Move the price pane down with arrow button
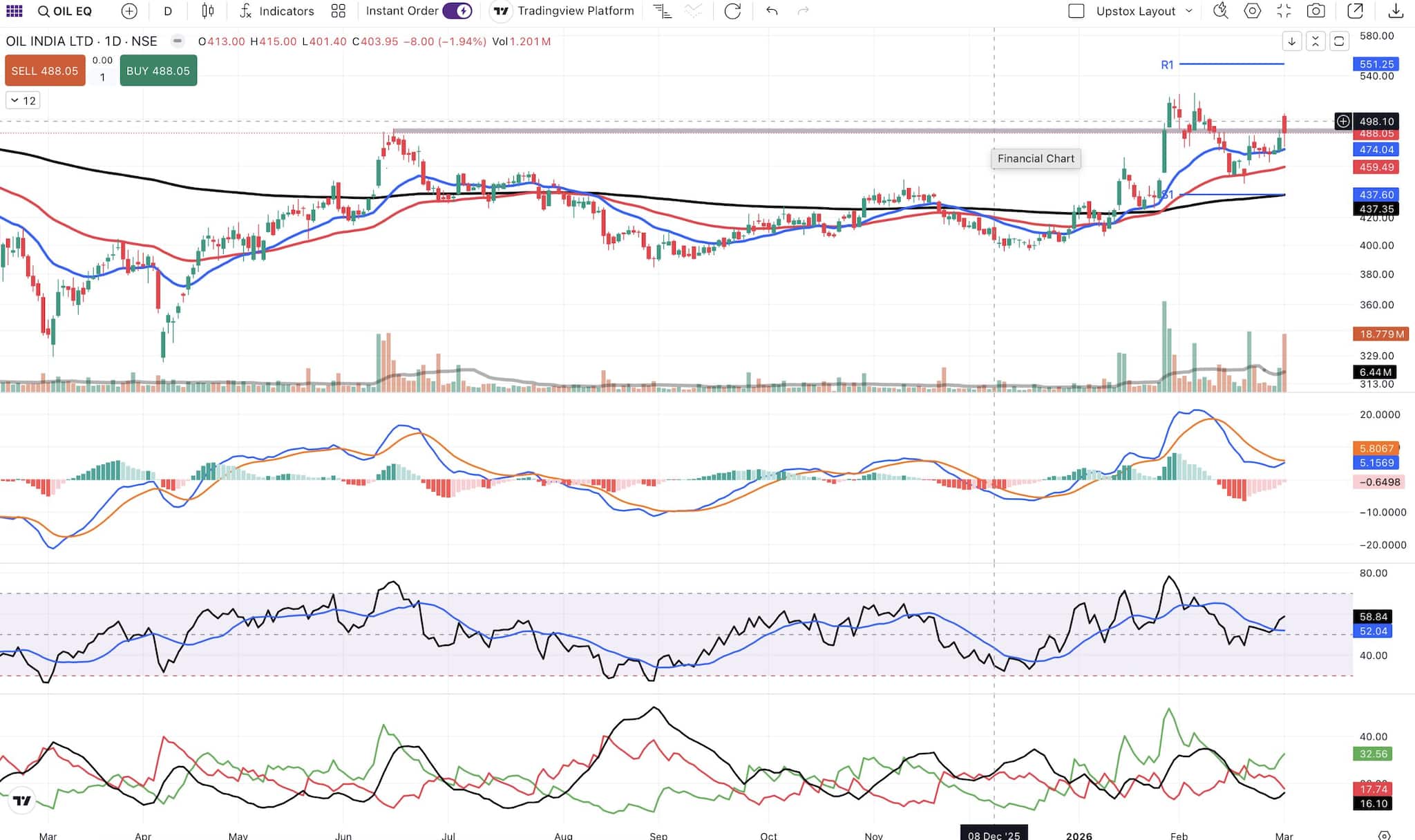Viewport: 1415px width, 840px height. (1291, 41)
